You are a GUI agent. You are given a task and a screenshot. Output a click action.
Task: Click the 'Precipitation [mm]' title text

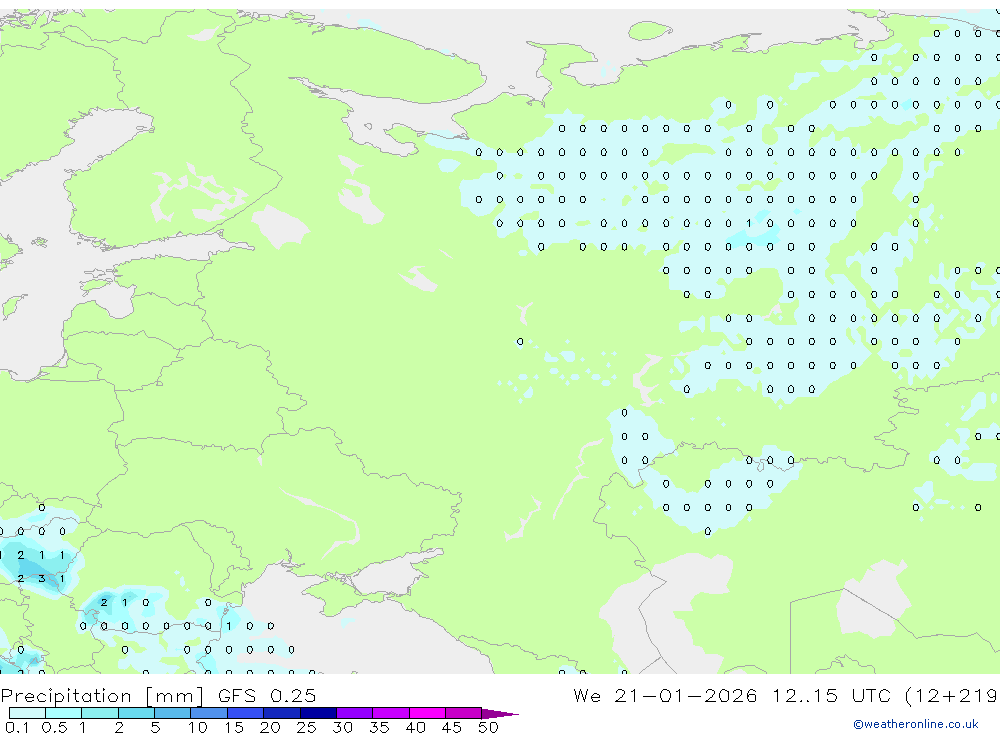pyautogui.click(x=102, y=696)
